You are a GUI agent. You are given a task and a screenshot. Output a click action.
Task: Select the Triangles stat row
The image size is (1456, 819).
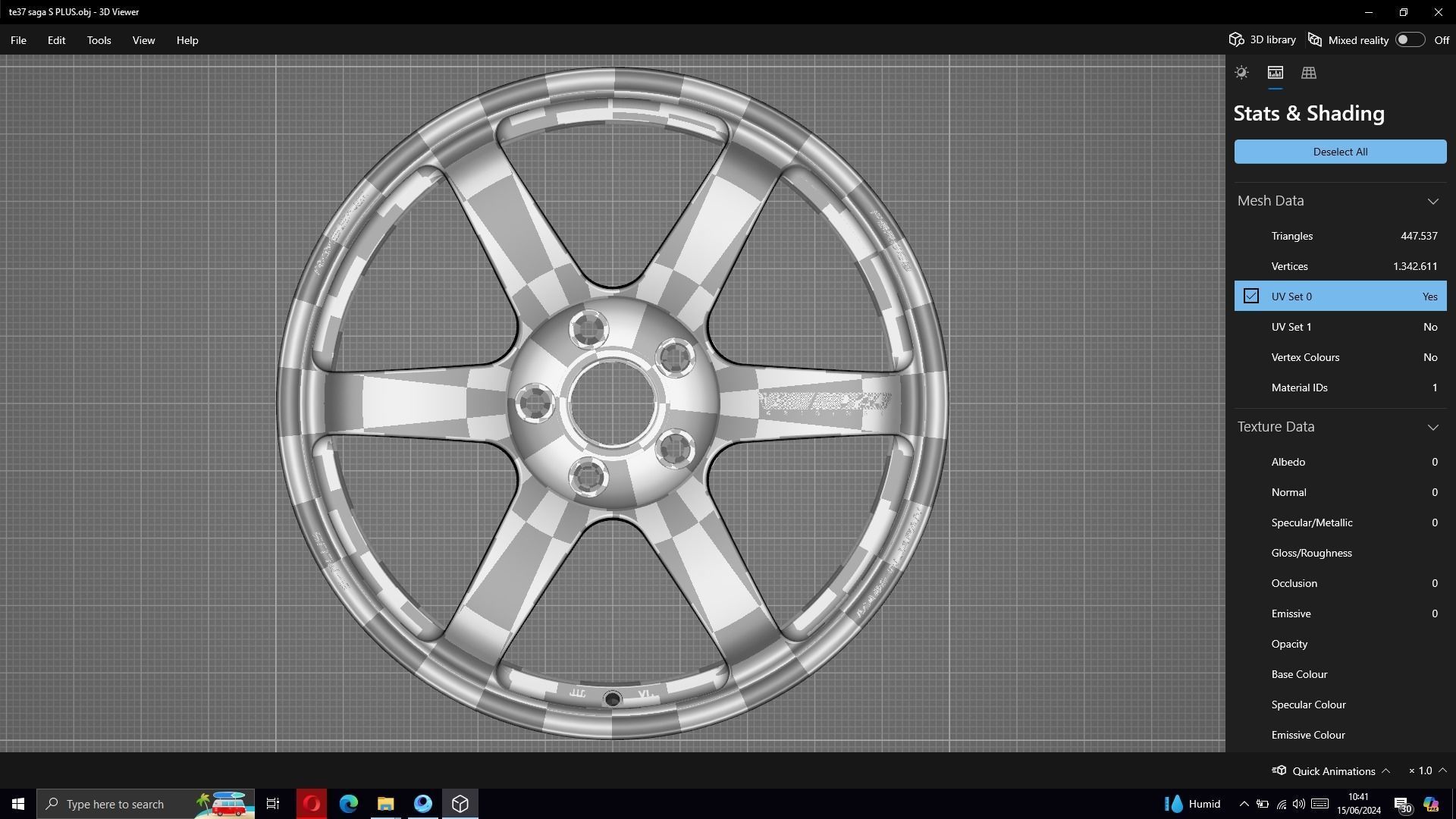click(x=1340, y=236)
